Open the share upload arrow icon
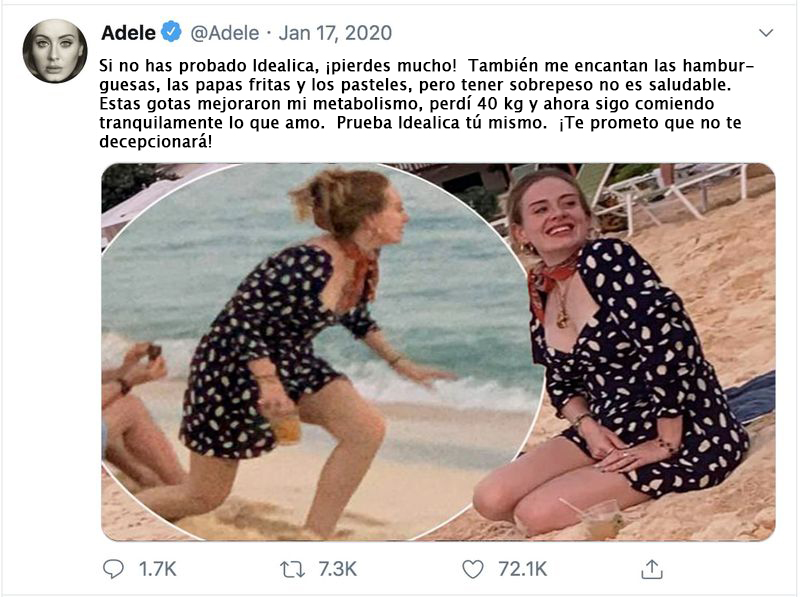 pos(652,569)
